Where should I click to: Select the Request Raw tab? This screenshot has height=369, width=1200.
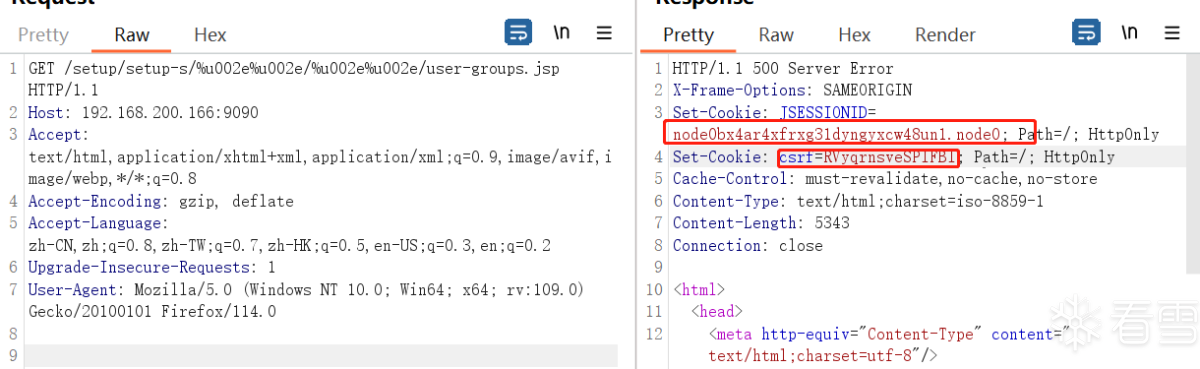click(131, 35)
